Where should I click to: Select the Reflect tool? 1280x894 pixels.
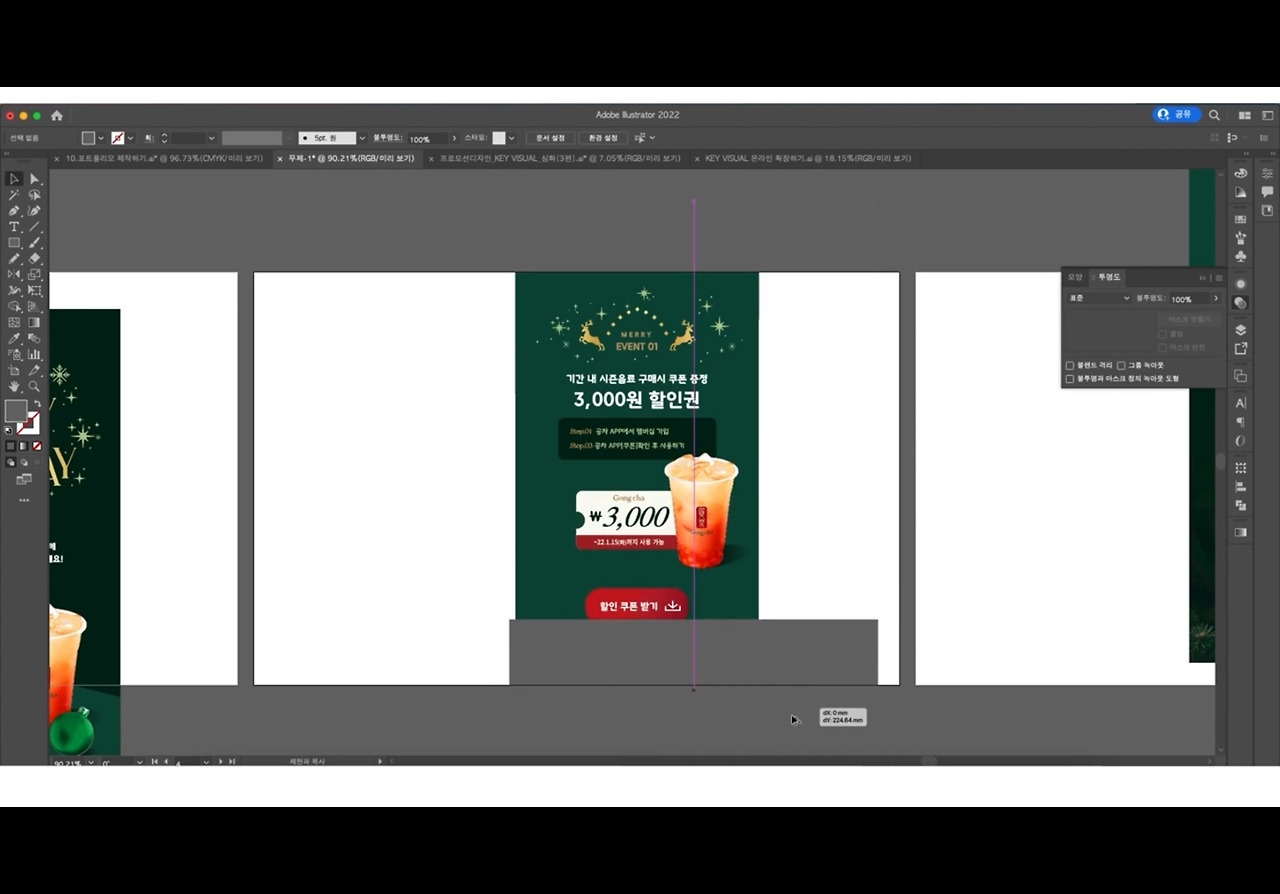(x=14, y=275)
